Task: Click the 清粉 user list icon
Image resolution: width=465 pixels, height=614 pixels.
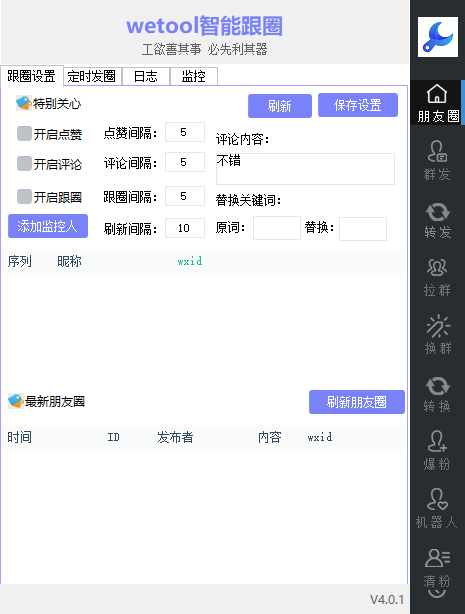Action: click(437, 558)
